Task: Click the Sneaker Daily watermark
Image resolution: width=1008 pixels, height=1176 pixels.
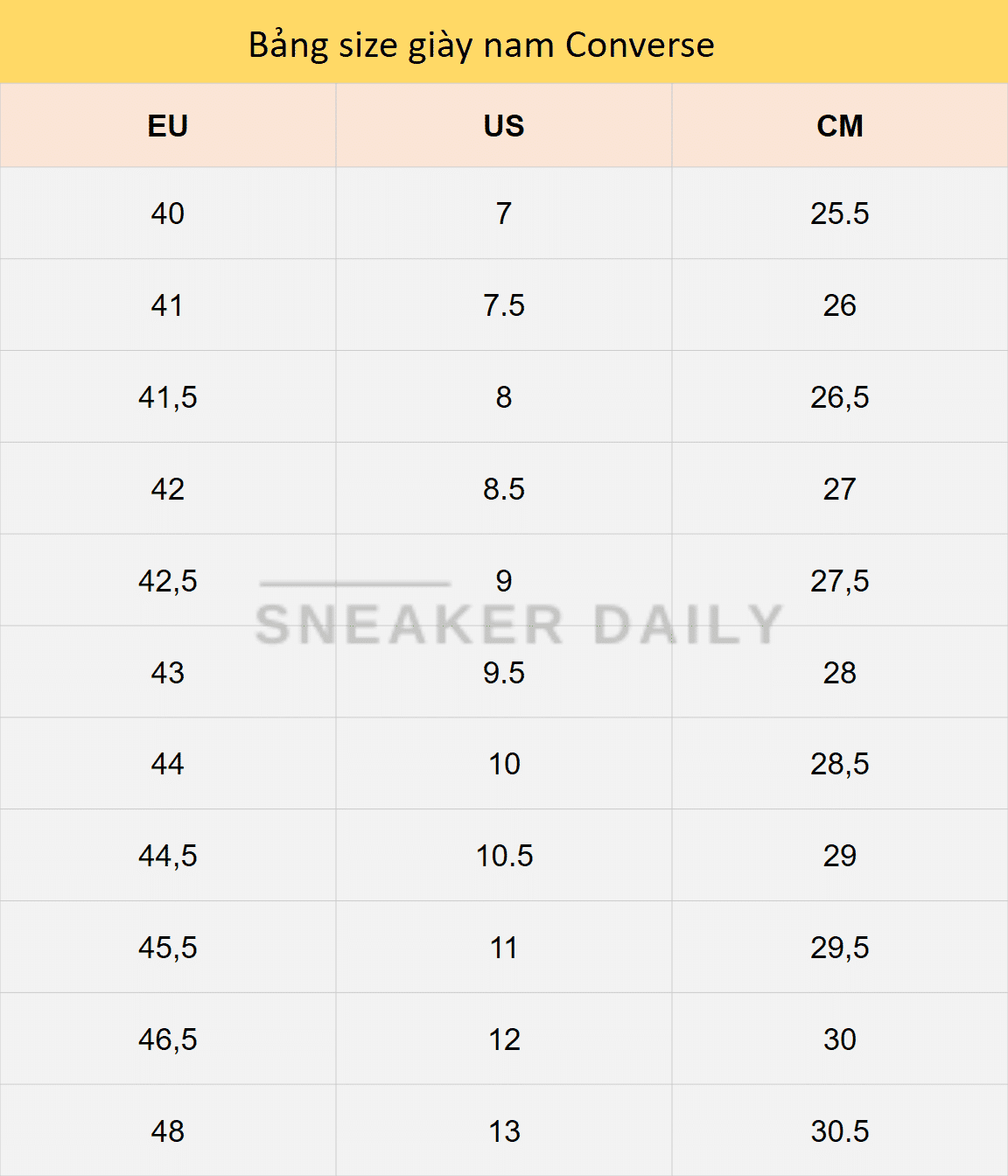Action: [x=518, y=623]
